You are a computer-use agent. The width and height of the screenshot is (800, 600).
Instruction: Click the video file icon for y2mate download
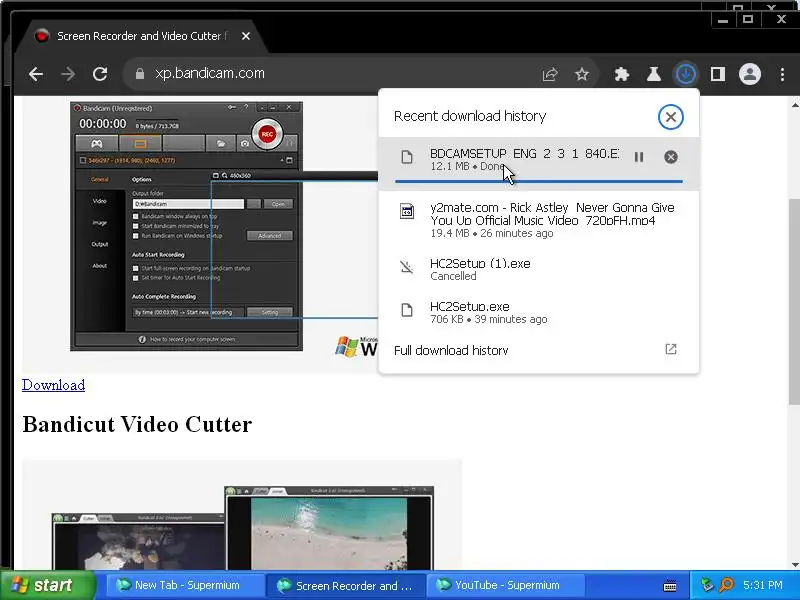coord(407,211)
